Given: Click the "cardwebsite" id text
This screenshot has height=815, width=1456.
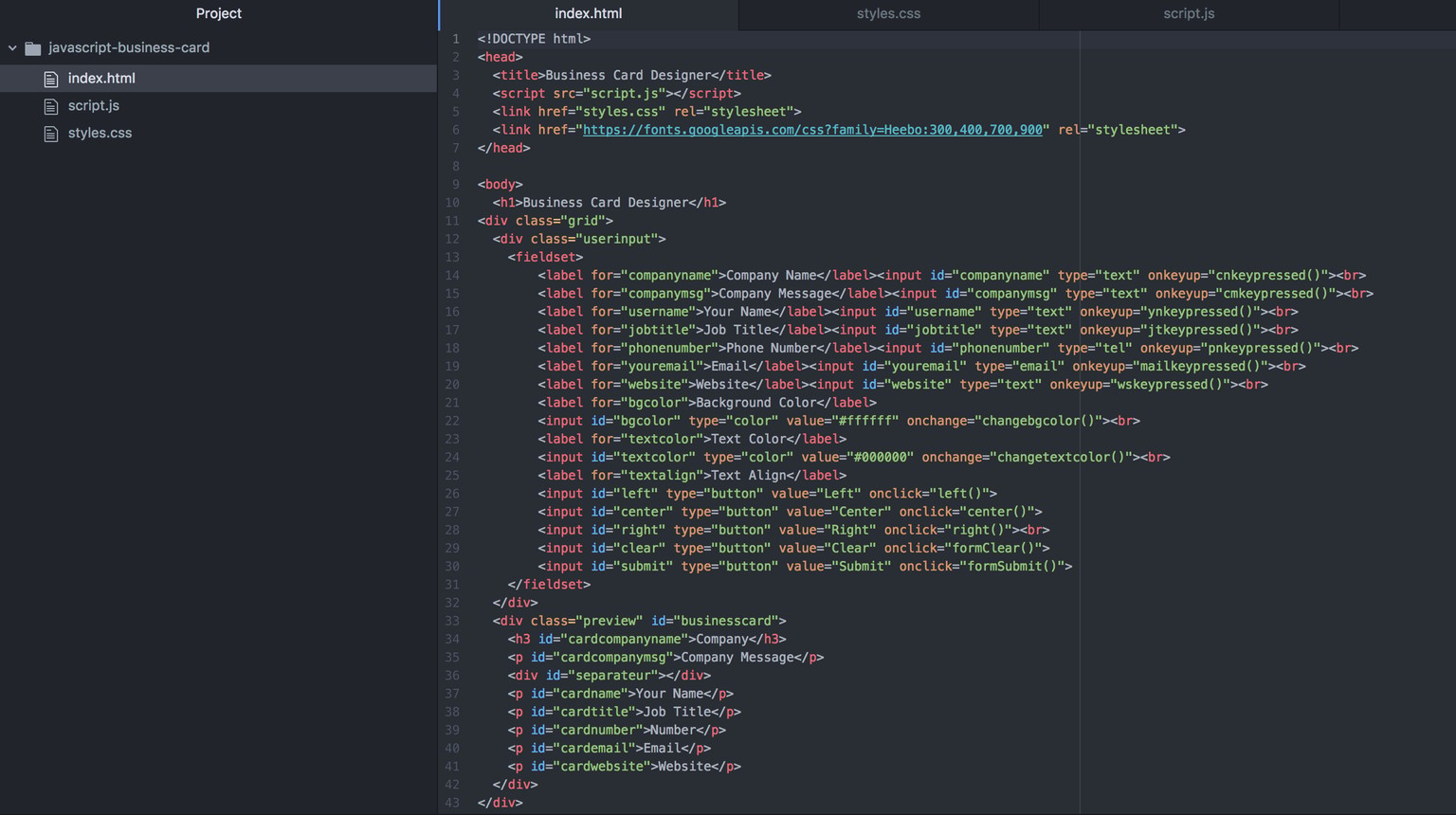Looking at the screenshot, I should pyautogui.click(x=601, y=767).
